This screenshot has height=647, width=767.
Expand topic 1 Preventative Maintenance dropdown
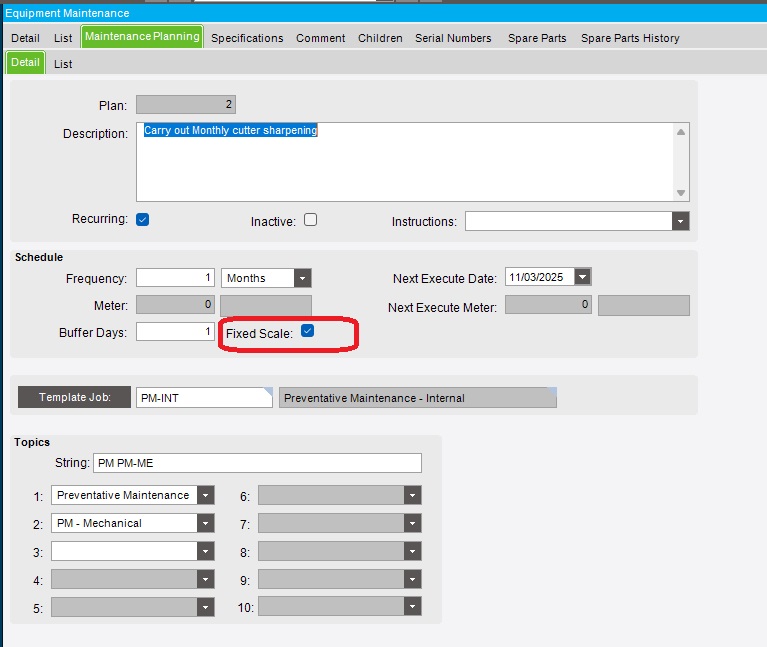pos(206,495)
